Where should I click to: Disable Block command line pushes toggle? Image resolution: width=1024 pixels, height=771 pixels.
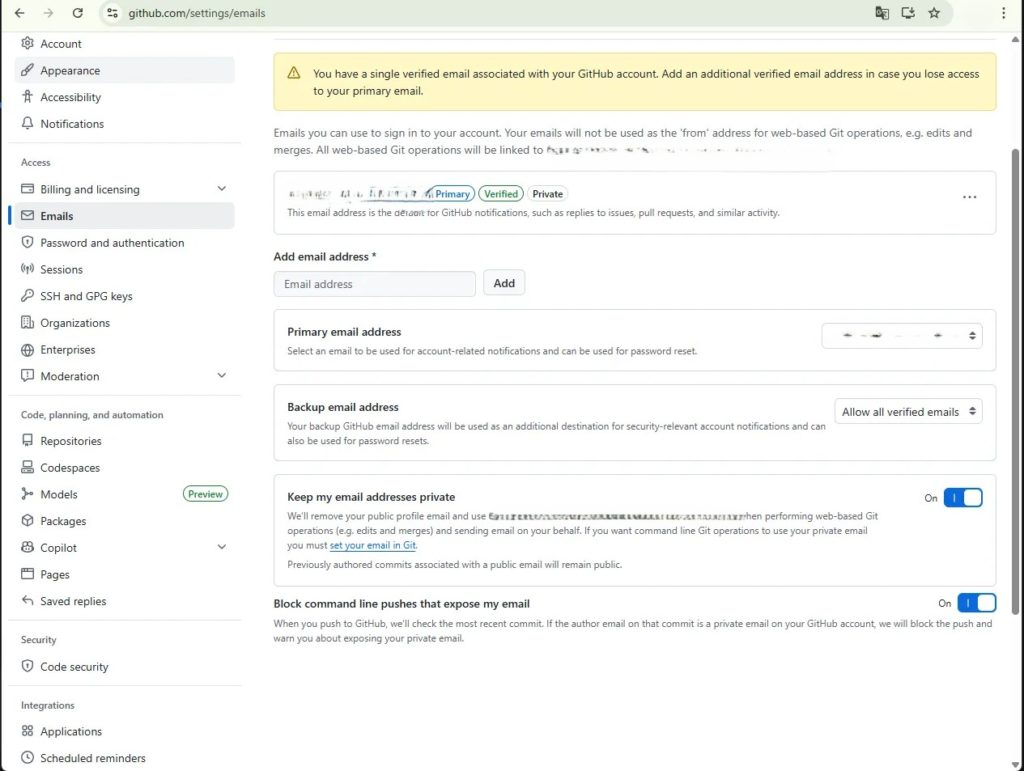[976, 603]
